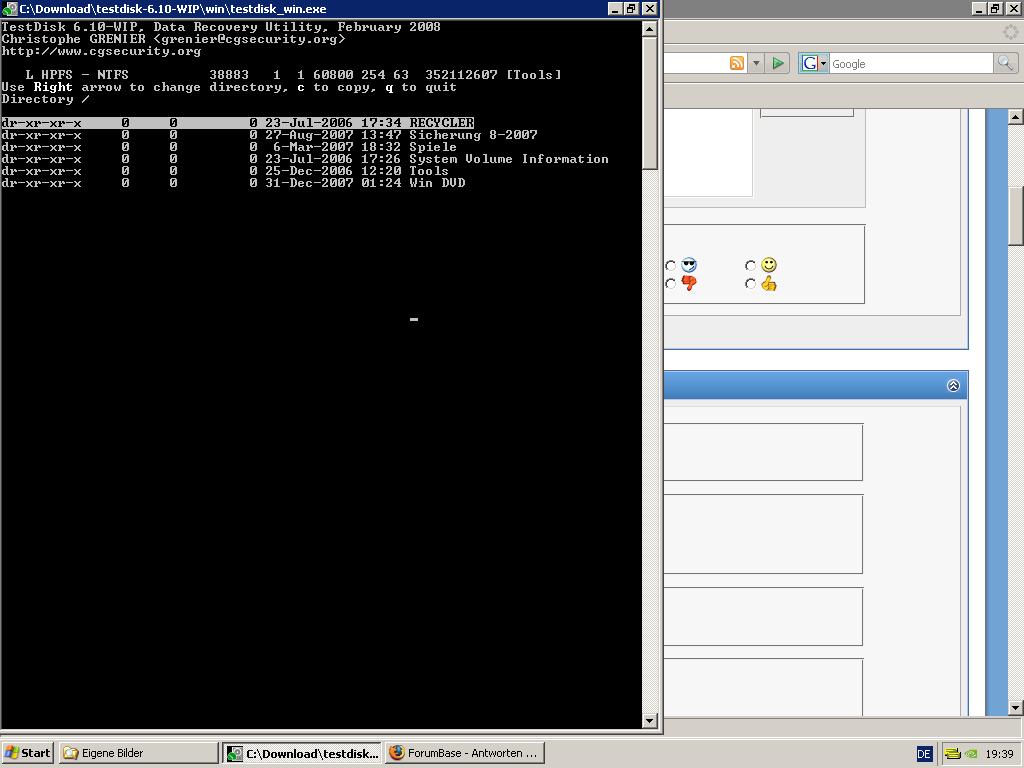This screenshot has height=768, width=1024.
Task: Open the Google search engine dropdown
Action: pyautogui.click(x=814, y=63)
